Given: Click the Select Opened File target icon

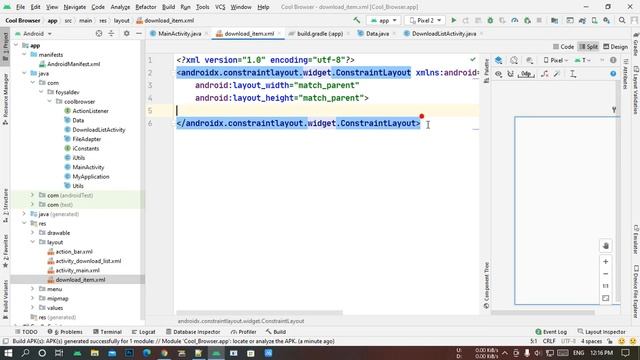Looking at the screenshot, I should (99, 33).
